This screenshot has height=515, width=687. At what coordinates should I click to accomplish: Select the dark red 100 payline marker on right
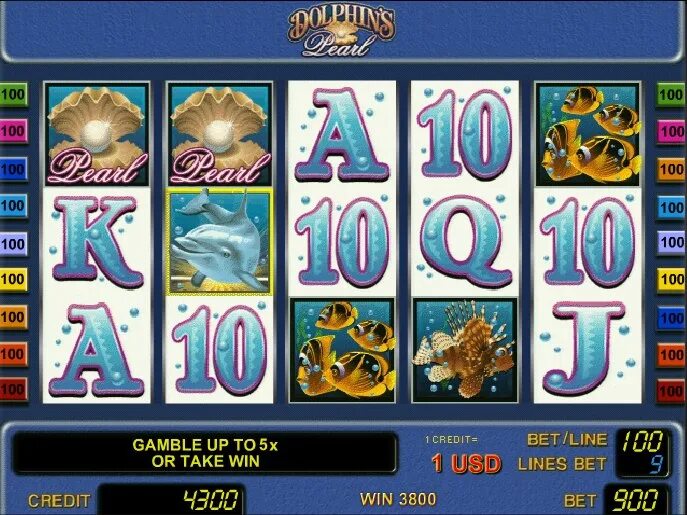671,391
